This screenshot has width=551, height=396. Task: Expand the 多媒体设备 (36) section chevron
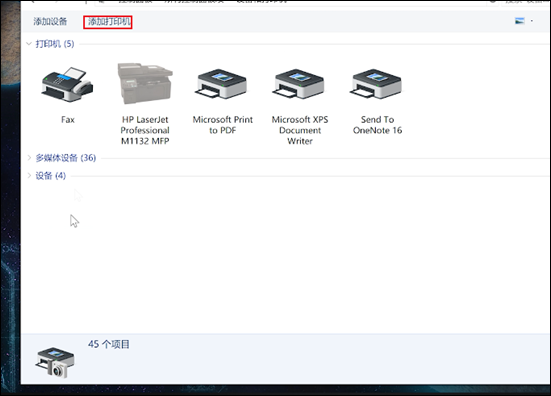pyautogui.click(x=29, y=158)
